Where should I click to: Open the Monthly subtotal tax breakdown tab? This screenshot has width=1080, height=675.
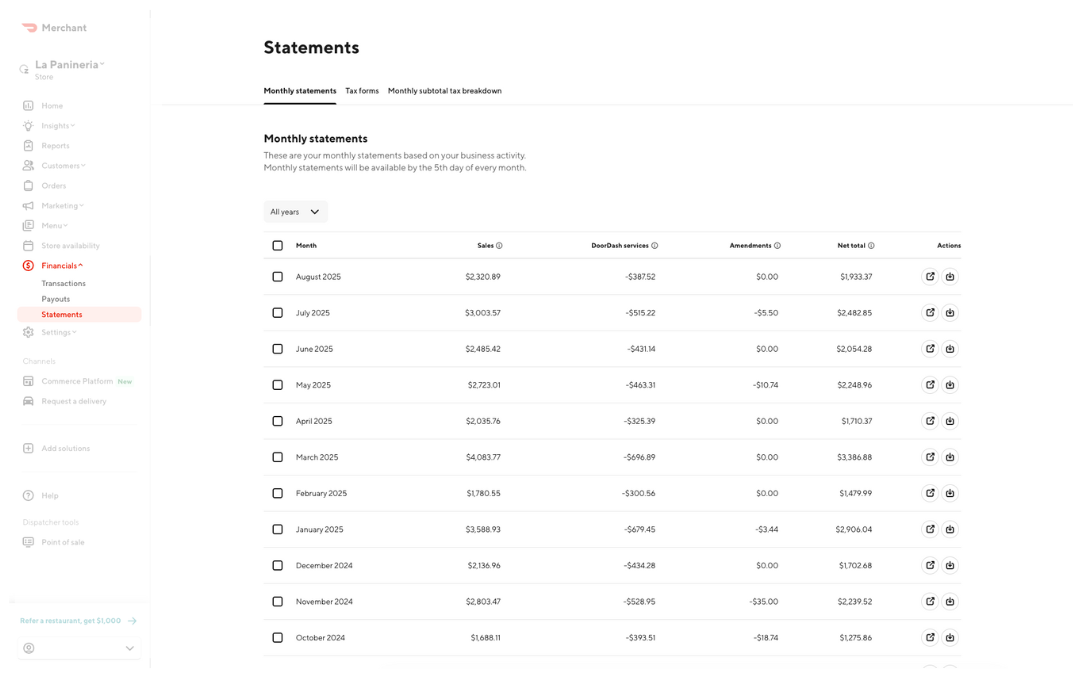click(x=445, y=90)
